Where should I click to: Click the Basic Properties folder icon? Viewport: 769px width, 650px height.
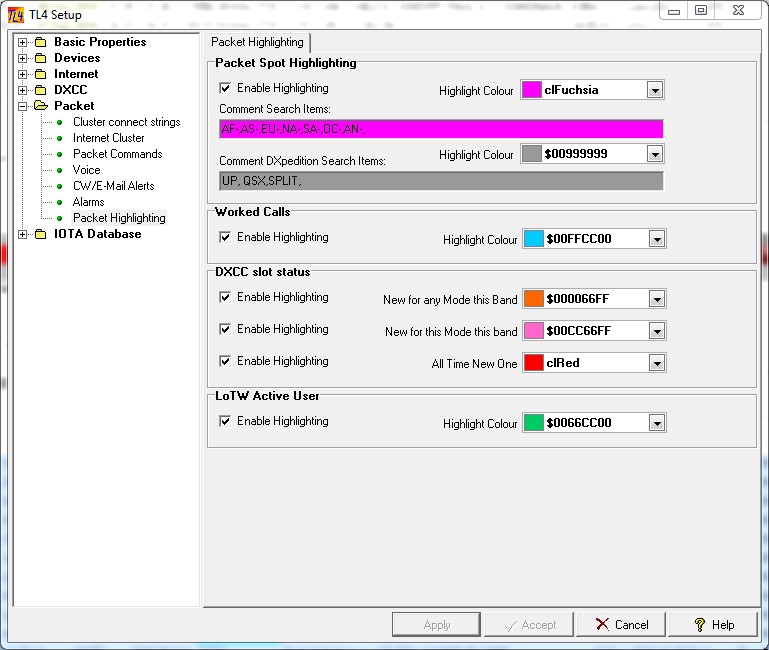pos(41,42)
